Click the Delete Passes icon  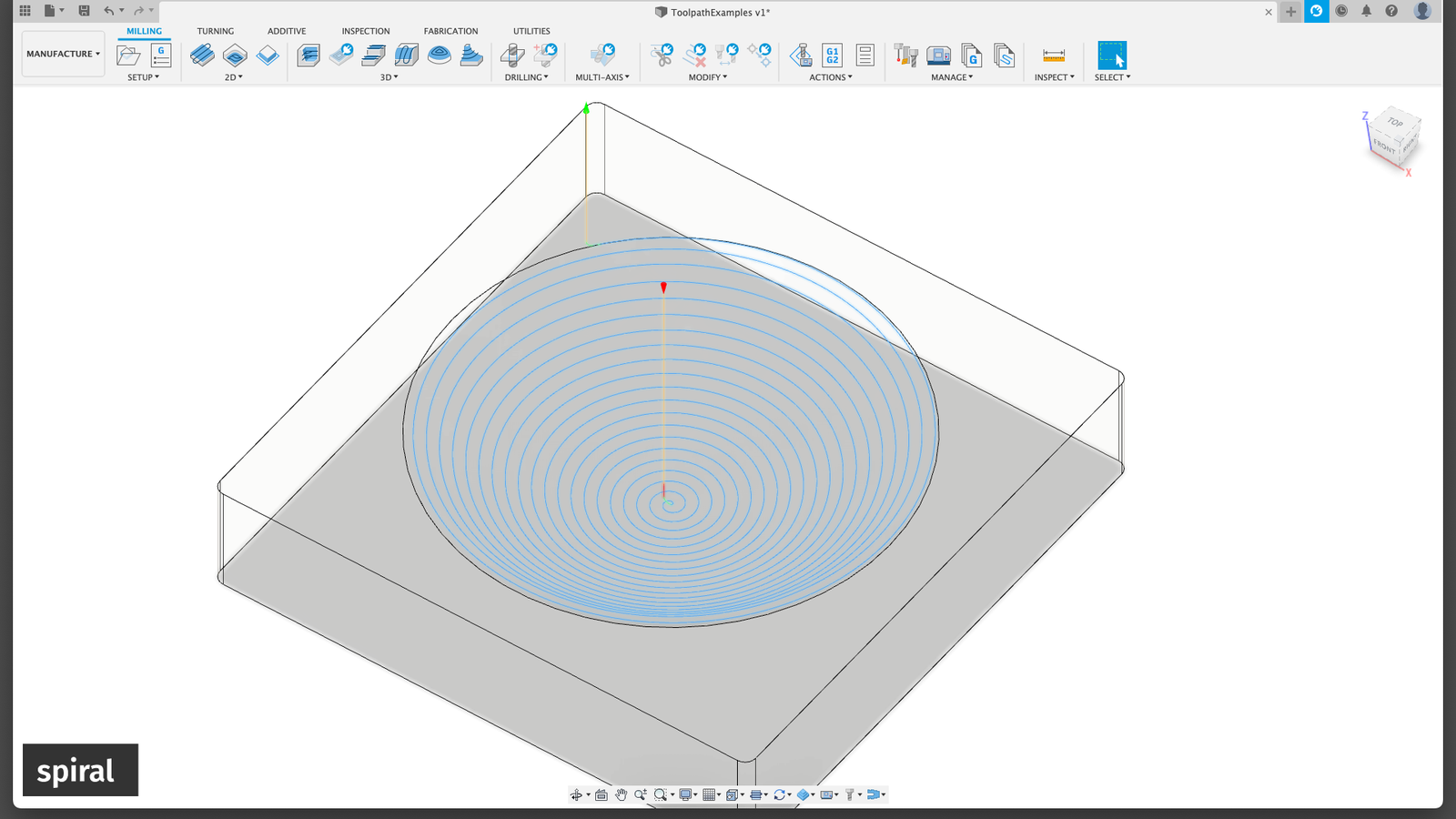pyautogui.click(x=695, y=56)
